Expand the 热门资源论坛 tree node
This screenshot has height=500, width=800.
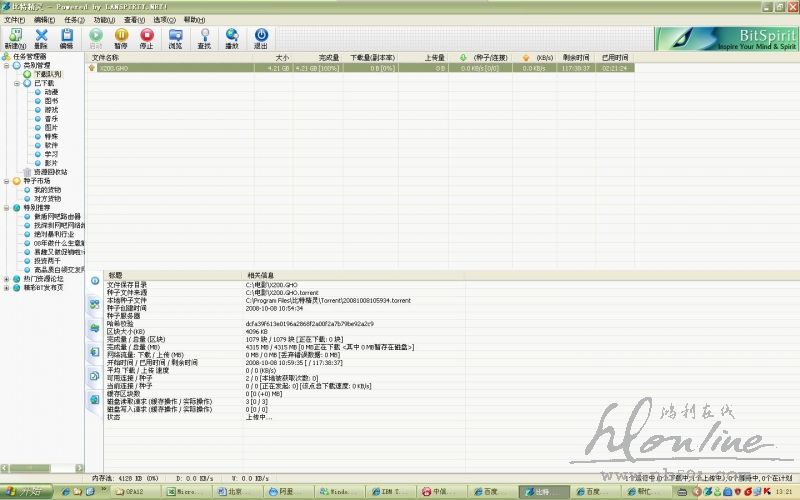point(7,278)
